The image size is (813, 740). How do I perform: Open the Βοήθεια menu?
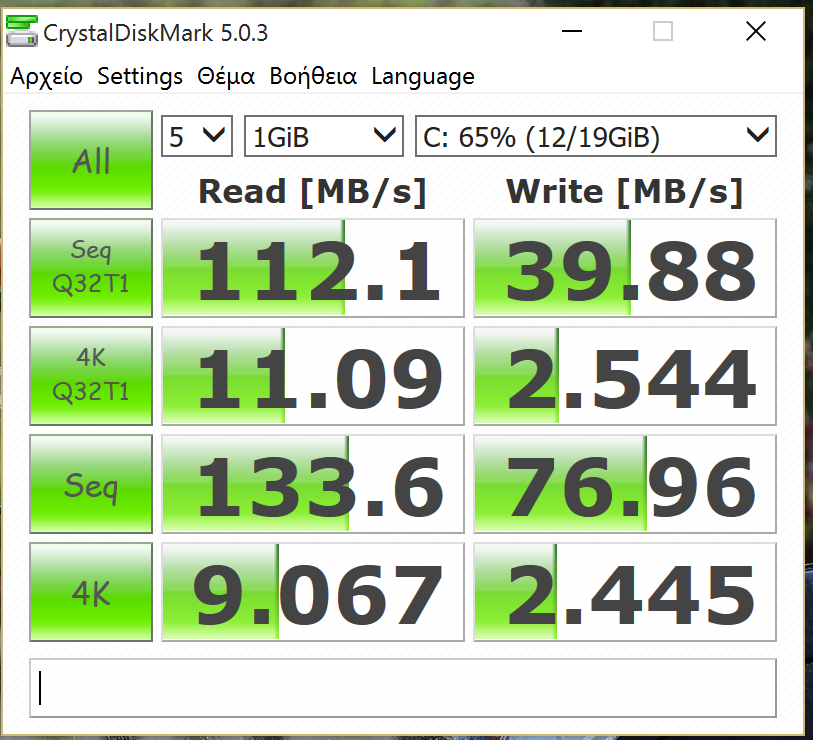click(313, 77)
